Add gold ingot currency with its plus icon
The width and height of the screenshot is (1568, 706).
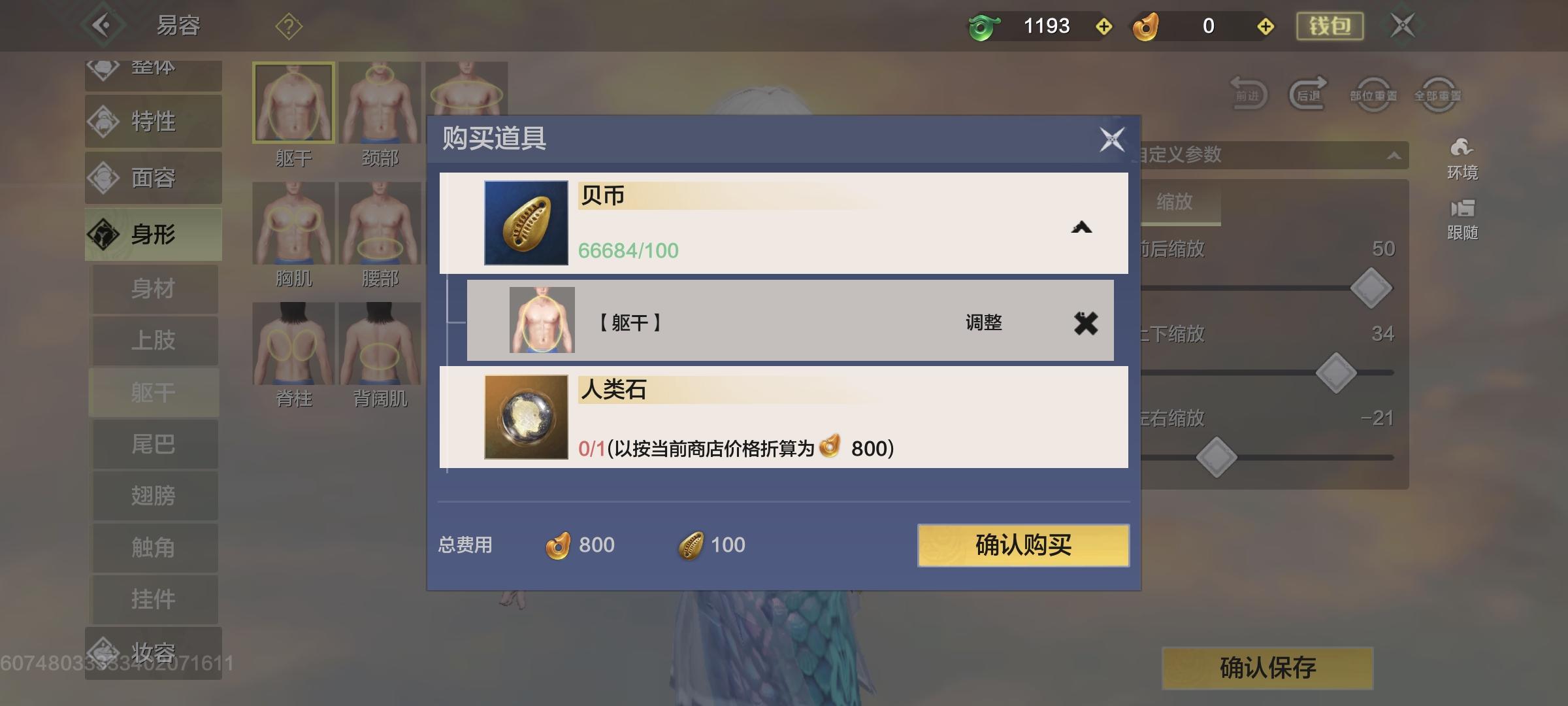click(1266, 27)
